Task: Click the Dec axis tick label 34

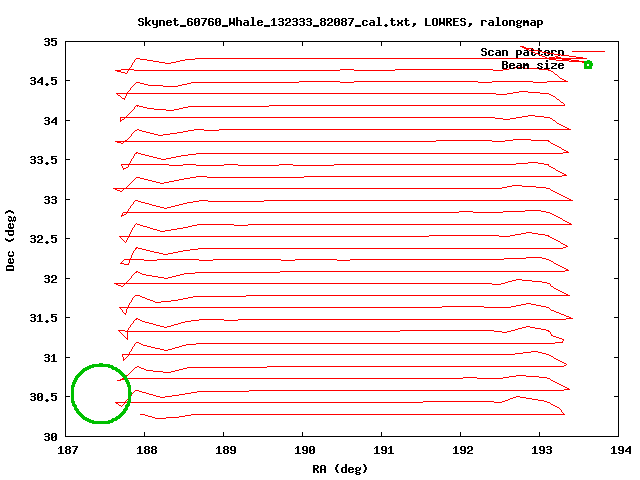Action: (x=51, y=121)
